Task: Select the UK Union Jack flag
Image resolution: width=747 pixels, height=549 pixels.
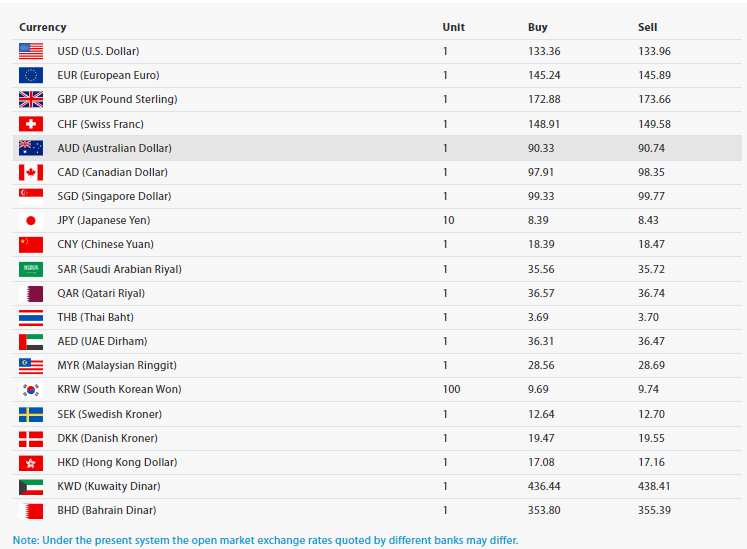Action: pyautogui.click(x=31, y=99)
